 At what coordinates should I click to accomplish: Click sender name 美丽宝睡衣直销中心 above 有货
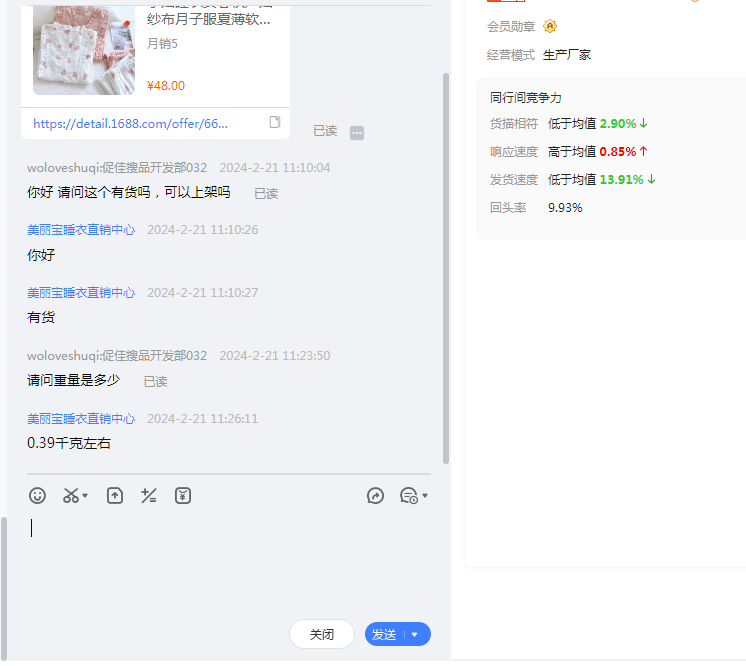click(81, 293)
